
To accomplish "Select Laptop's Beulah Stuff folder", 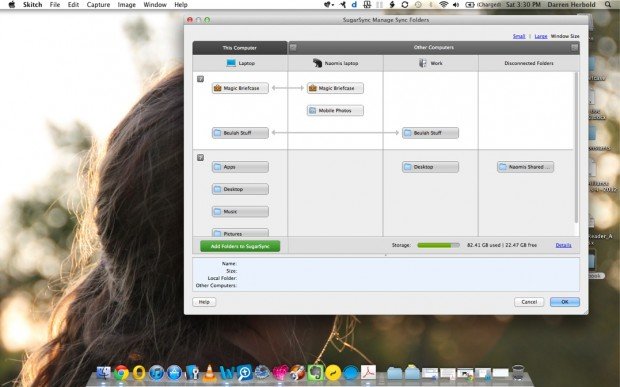I will 240,133.
